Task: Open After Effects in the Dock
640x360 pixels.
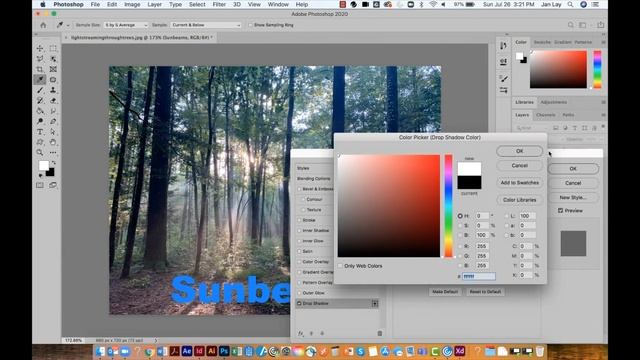Action: click(187, 351)
